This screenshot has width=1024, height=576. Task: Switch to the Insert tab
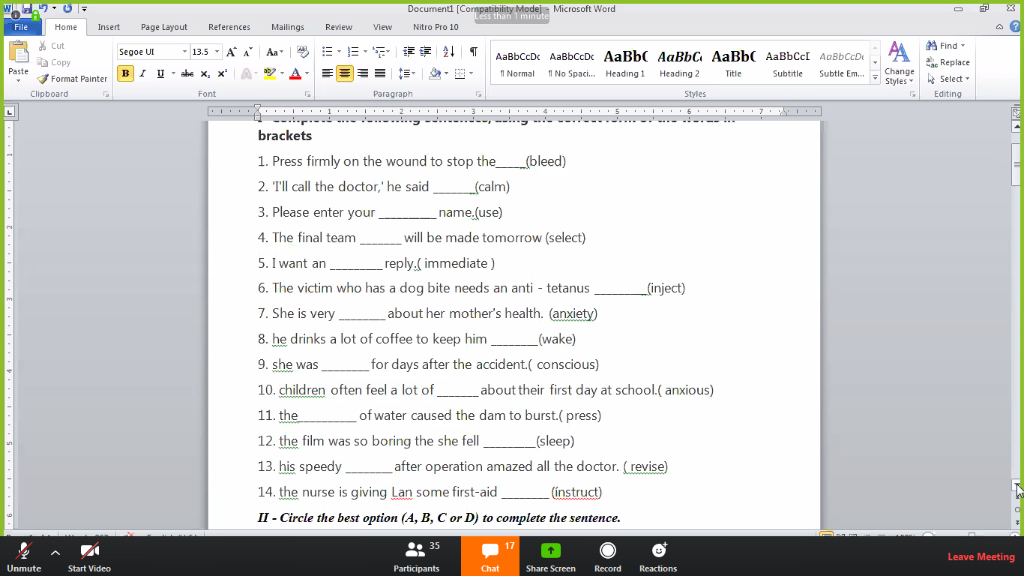[108, 27]
